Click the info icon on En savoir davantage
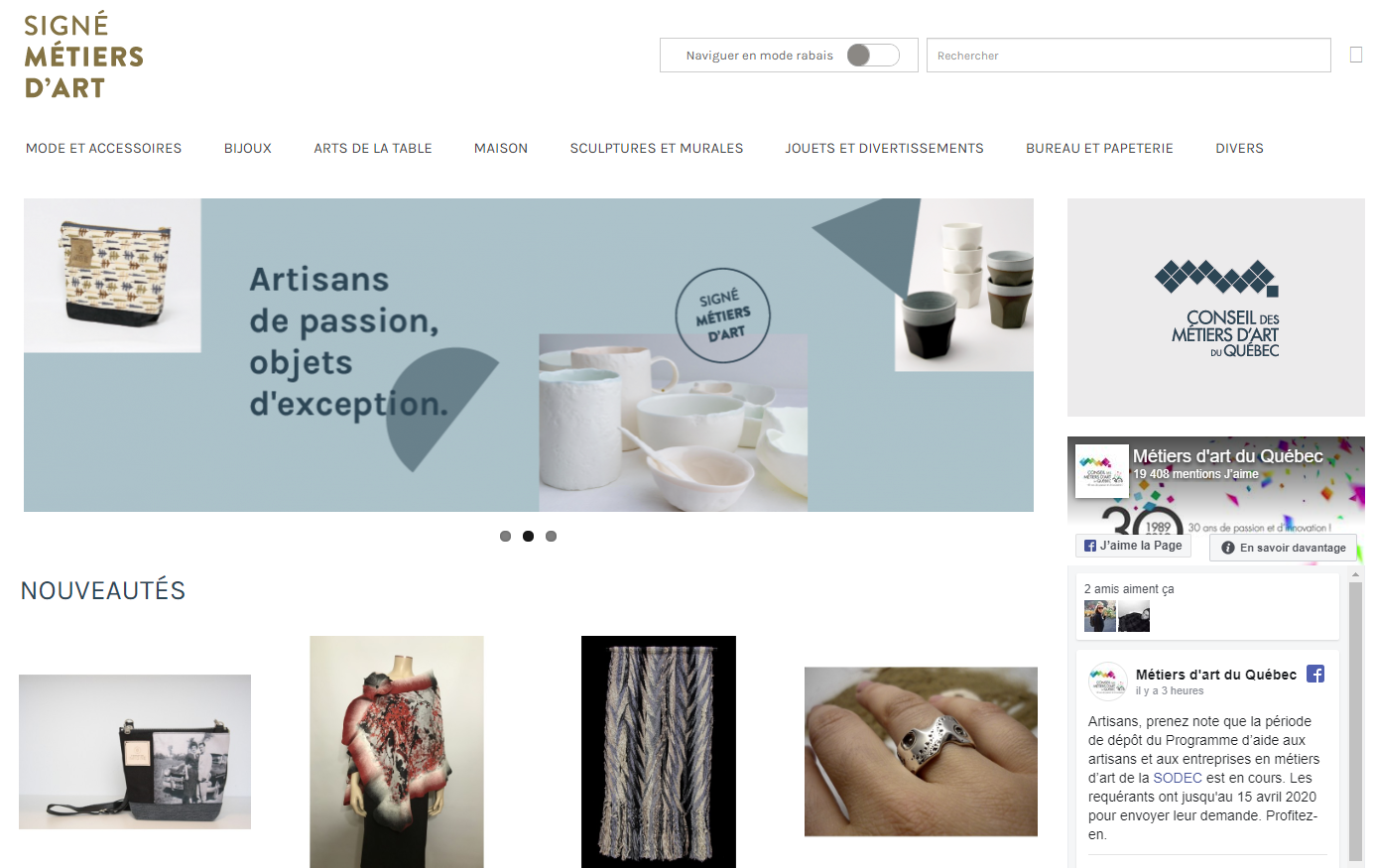Image resolution: width=1375 pixels, height=868 pixels. (1228, 548)
